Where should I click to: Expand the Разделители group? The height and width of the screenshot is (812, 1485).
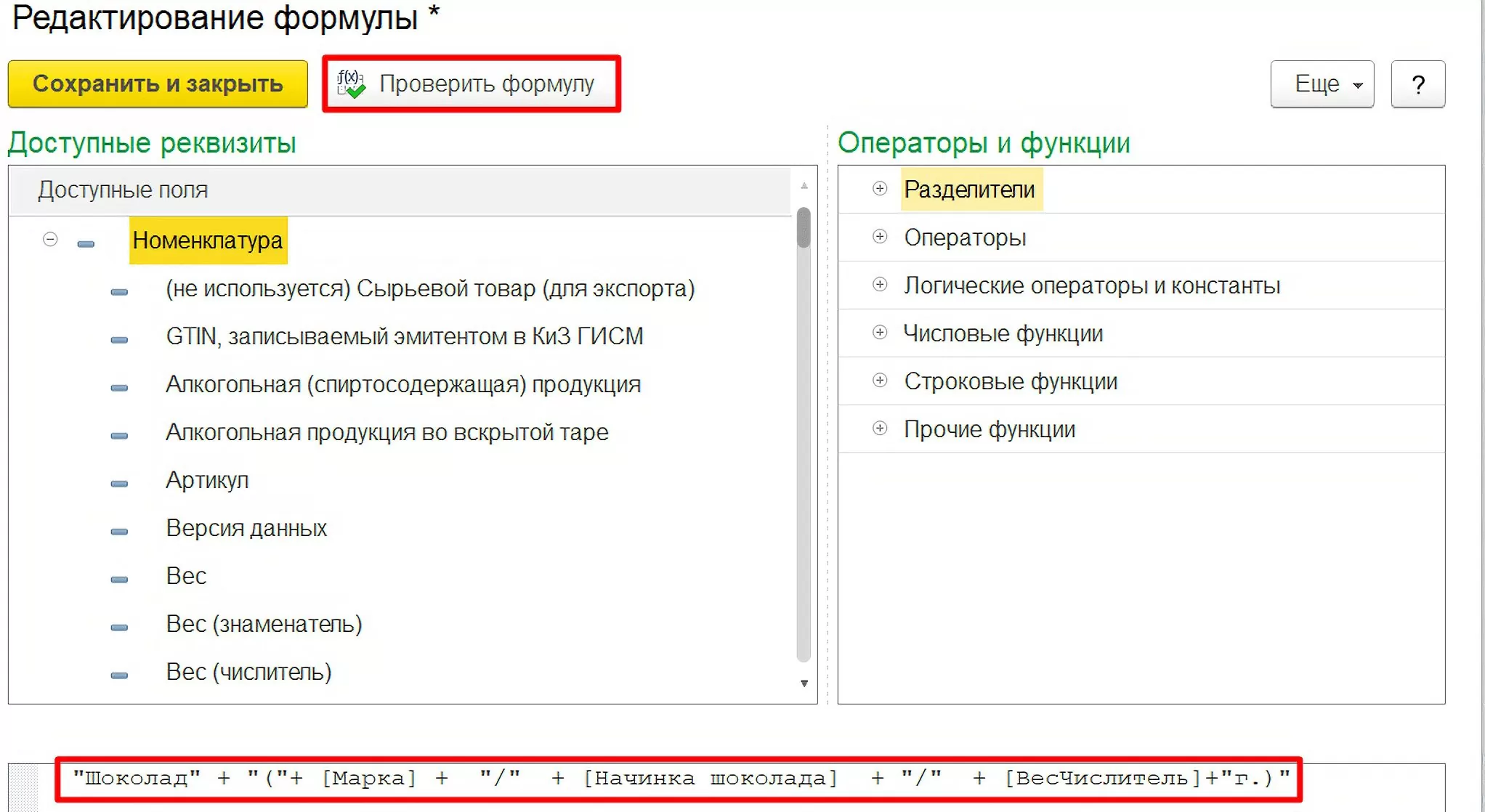[x=880, y=189]
